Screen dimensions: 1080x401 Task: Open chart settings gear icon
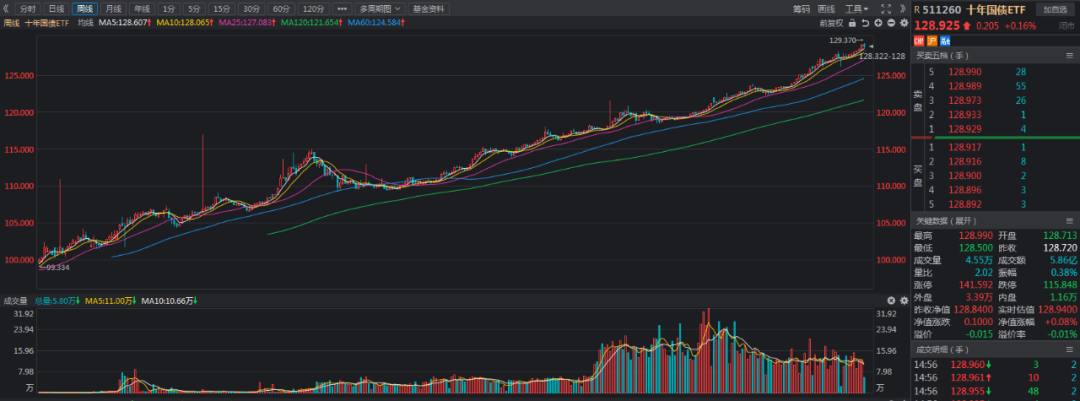coord(904,23)
